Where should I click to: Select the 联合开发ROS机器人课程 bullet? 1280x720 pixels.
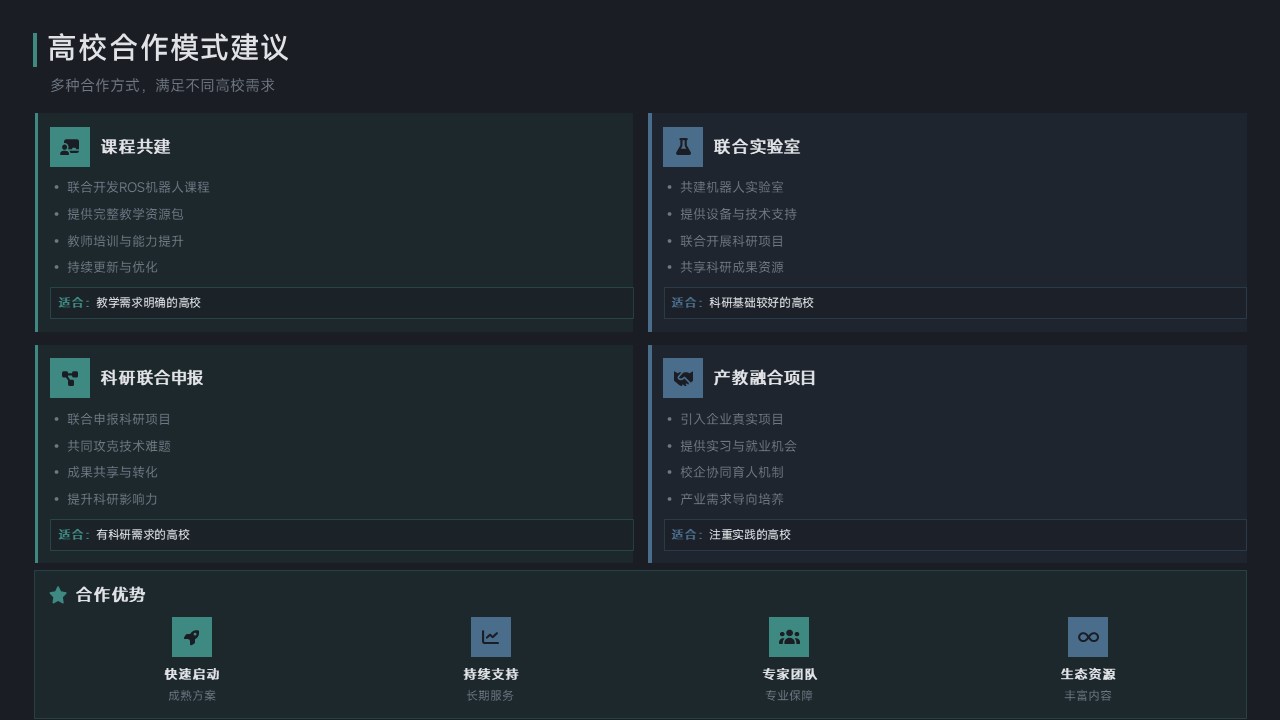138,187
